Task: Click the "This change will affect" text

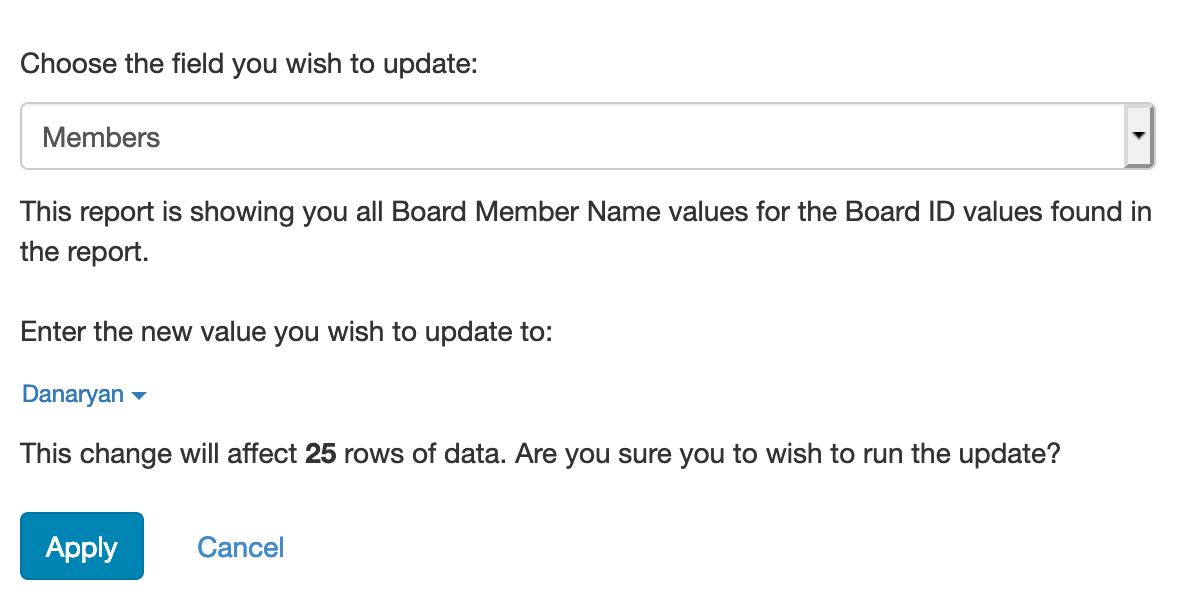Action: click(x=160, y=455)
